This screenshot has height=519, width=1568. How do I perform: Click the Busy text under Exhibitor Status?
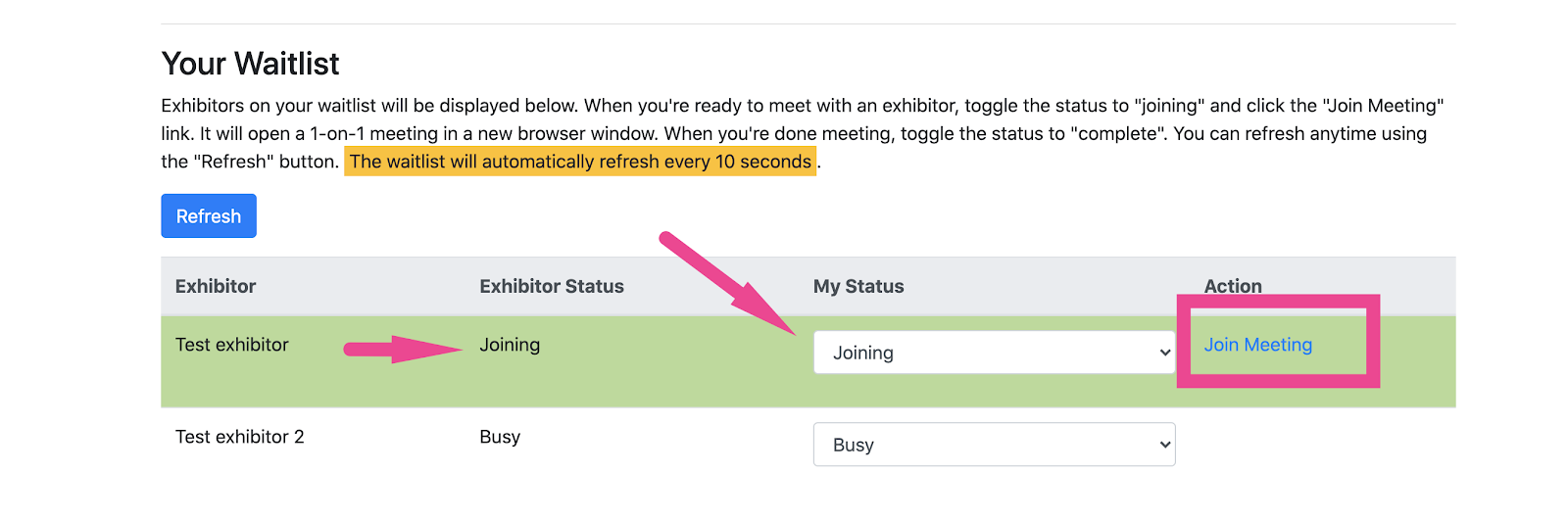click(x=500, y=437)
